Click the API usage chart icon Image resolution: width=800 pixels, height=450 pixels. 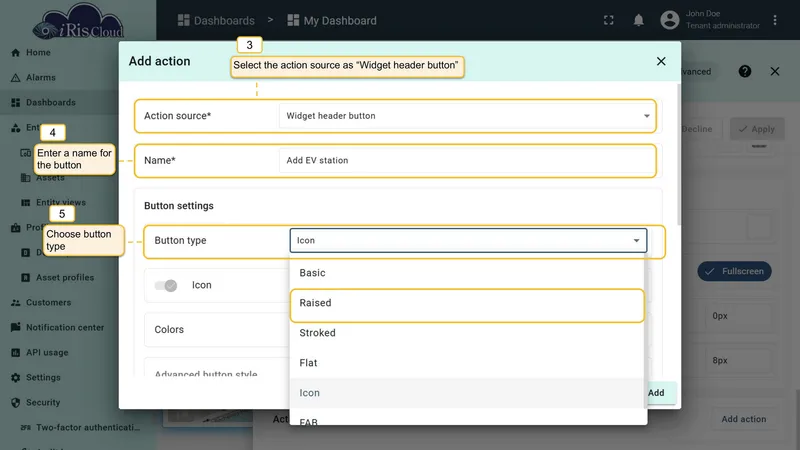point(15,353)
